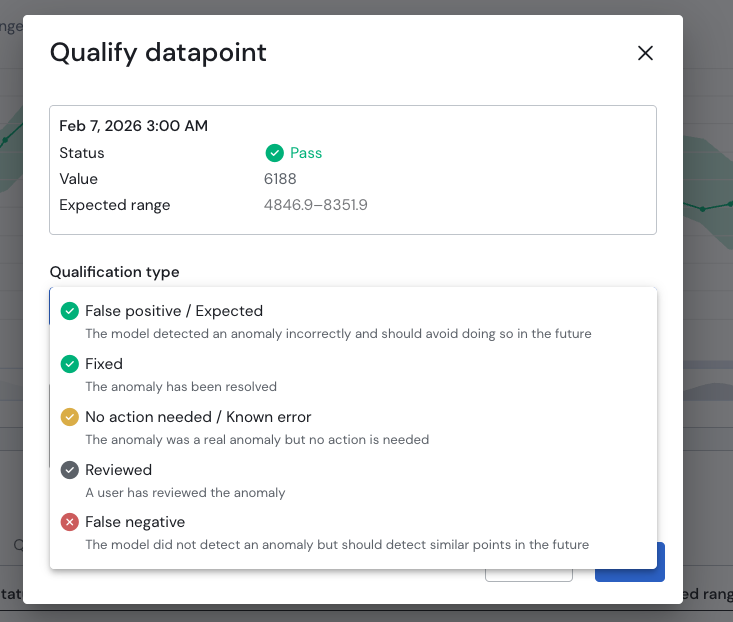Viewport: 733px width, 622px height.
Task: Click the green check icon beside False positive
Action: click(70, 311)
